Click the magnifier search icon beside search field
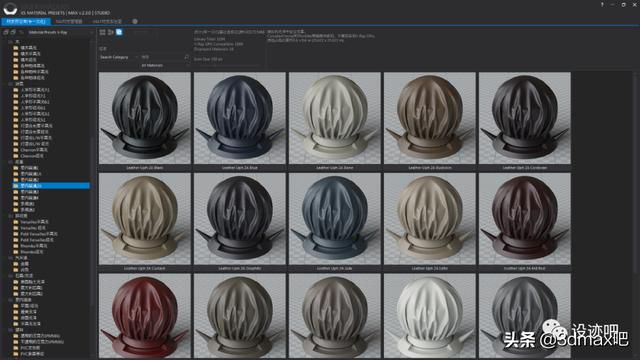 (187, 57)
